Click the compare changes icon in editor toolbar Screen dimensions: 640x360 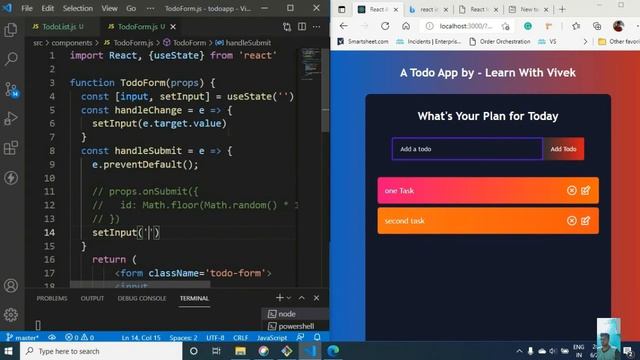pos(287,27)
